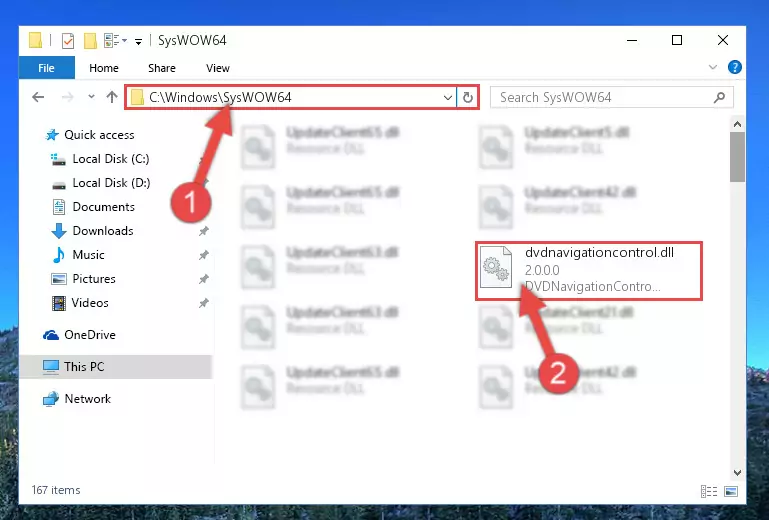Click the dvdnavigationcontrol.dll gear file icon
Image resolution: width=769 pixels, height=520 pixels.
click(496, 267)
